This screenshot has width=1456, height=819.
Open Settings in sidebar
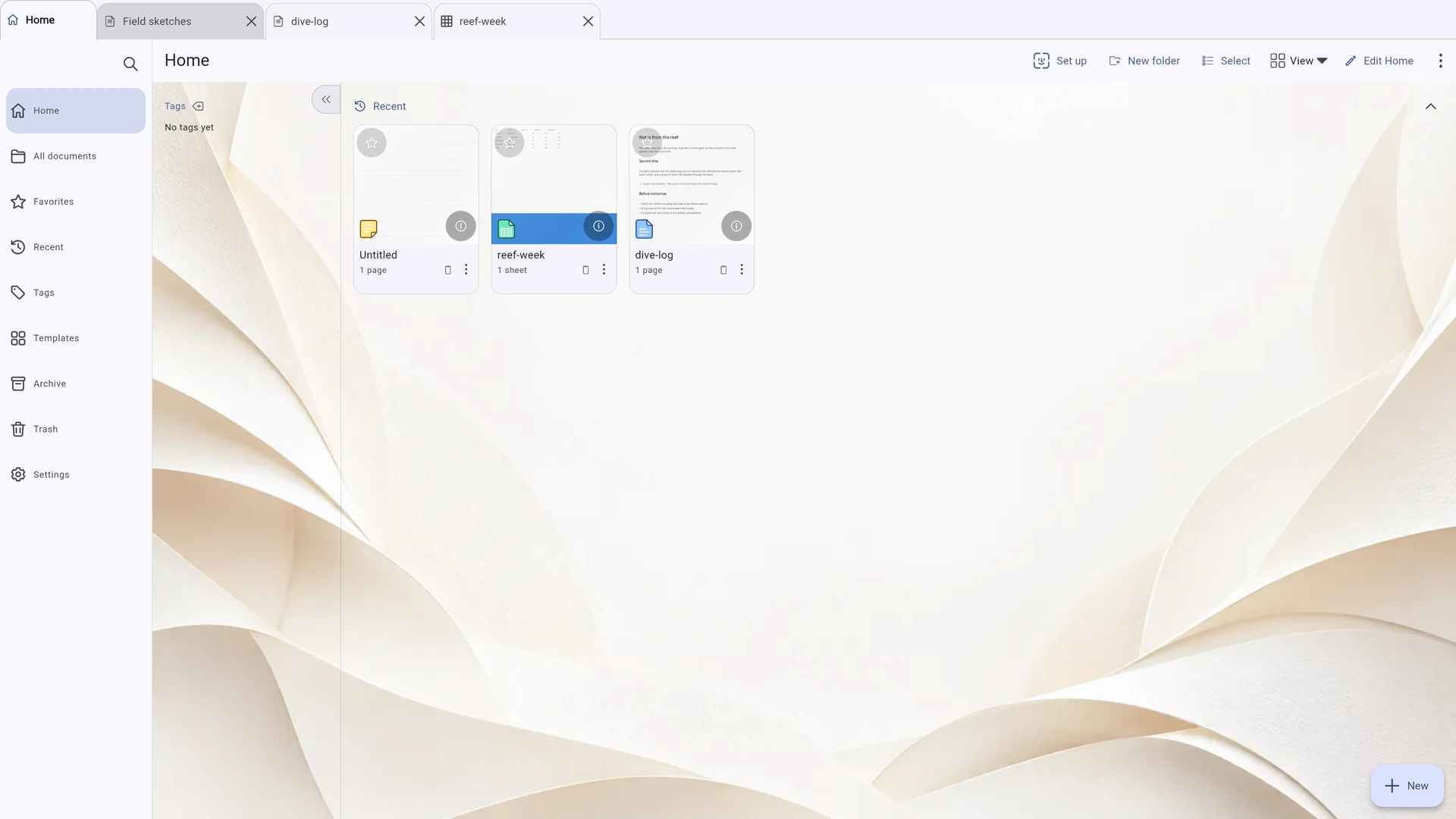(x=76, y=475)
